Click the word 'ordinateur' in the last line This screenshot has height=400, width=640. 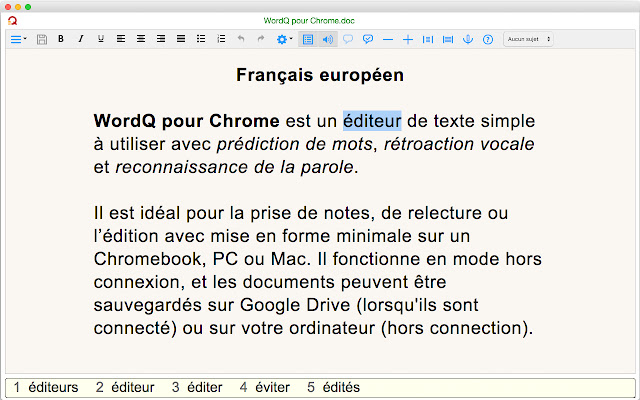coord(332,328)
